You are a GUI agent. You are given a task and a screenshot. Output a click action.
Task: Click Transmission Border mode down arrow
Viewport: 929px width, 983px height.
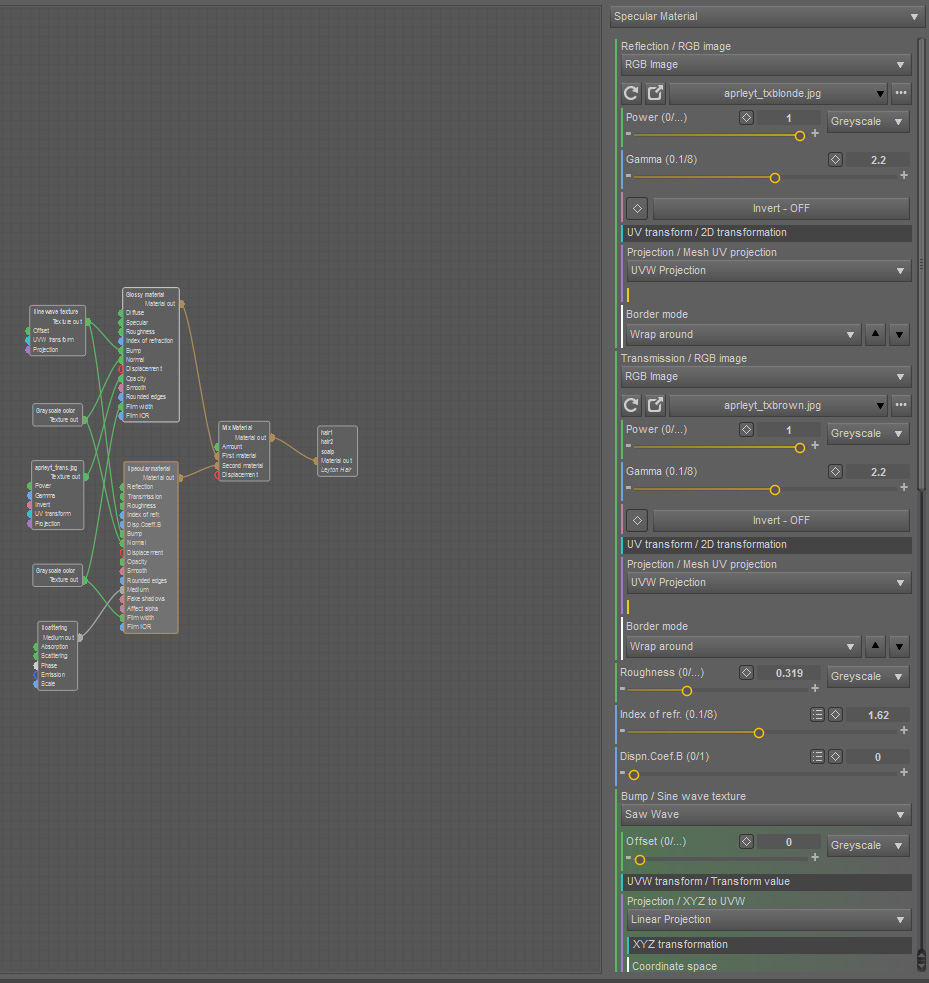(x=899, y=646)
